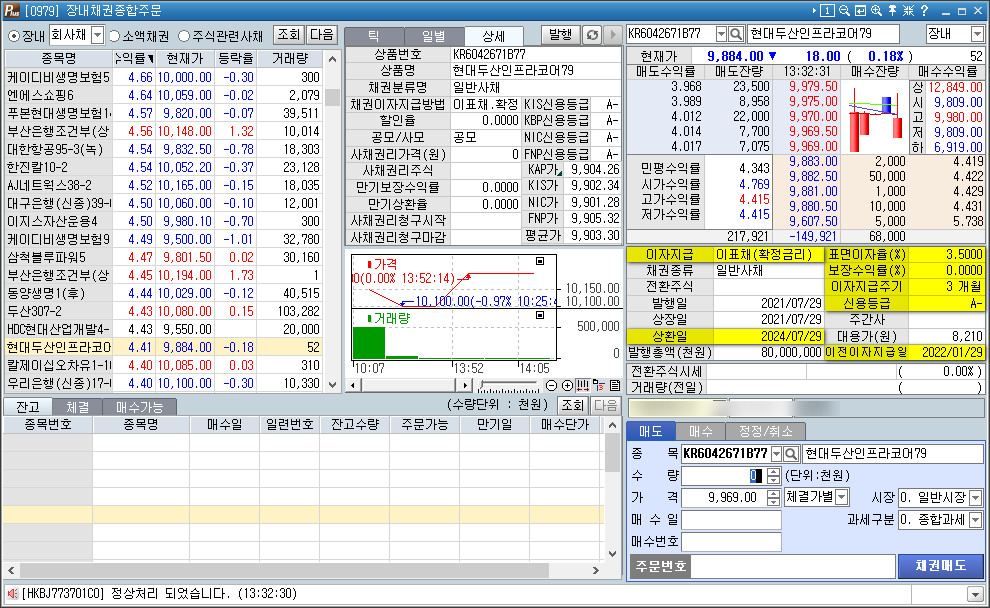Switch to the 틱 tab
Image resolution: width=990 pixels, height=608 pixels.
374,36
